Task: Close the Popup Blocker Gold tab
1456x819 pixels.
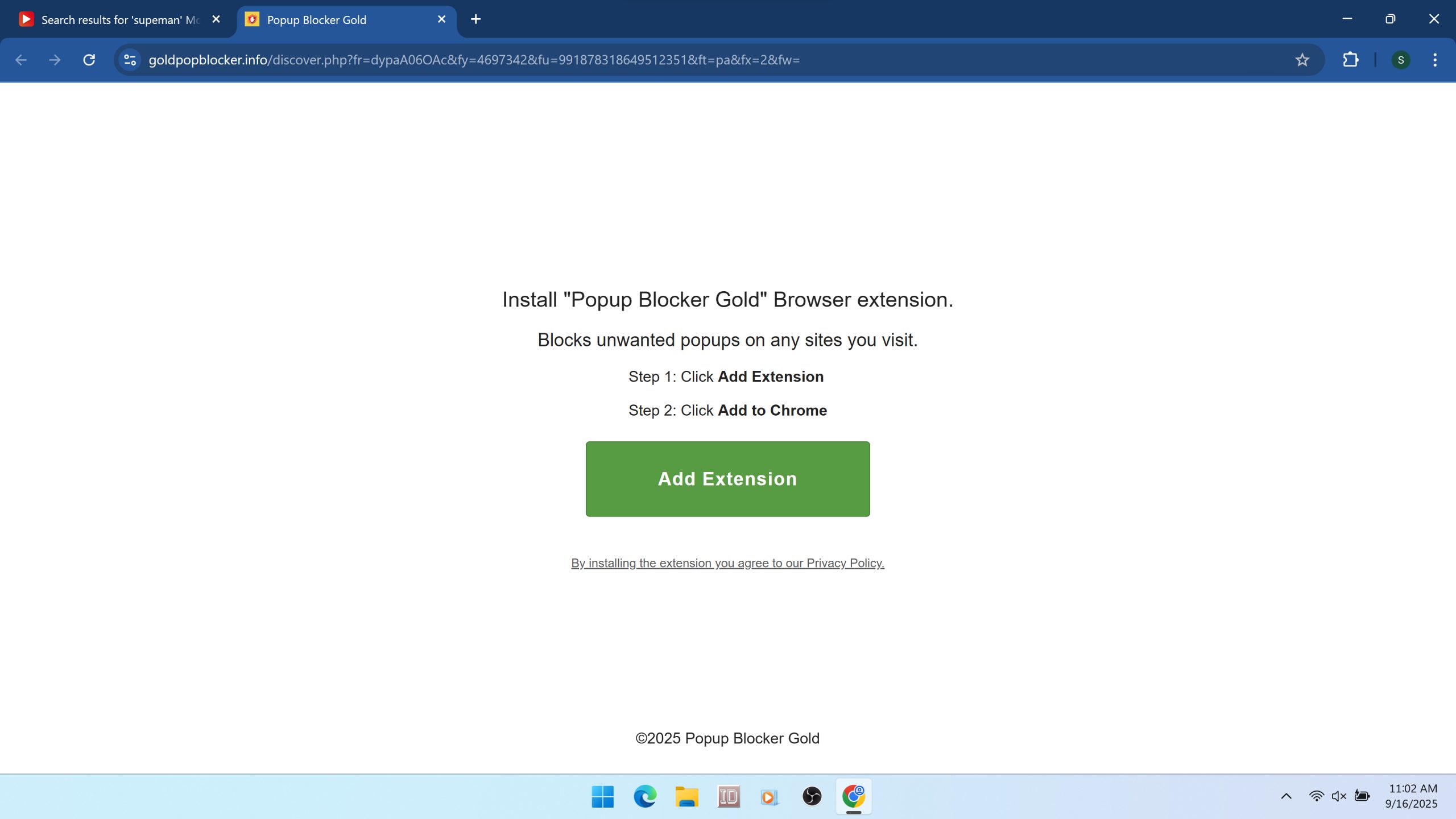Action: coord(441,19)
